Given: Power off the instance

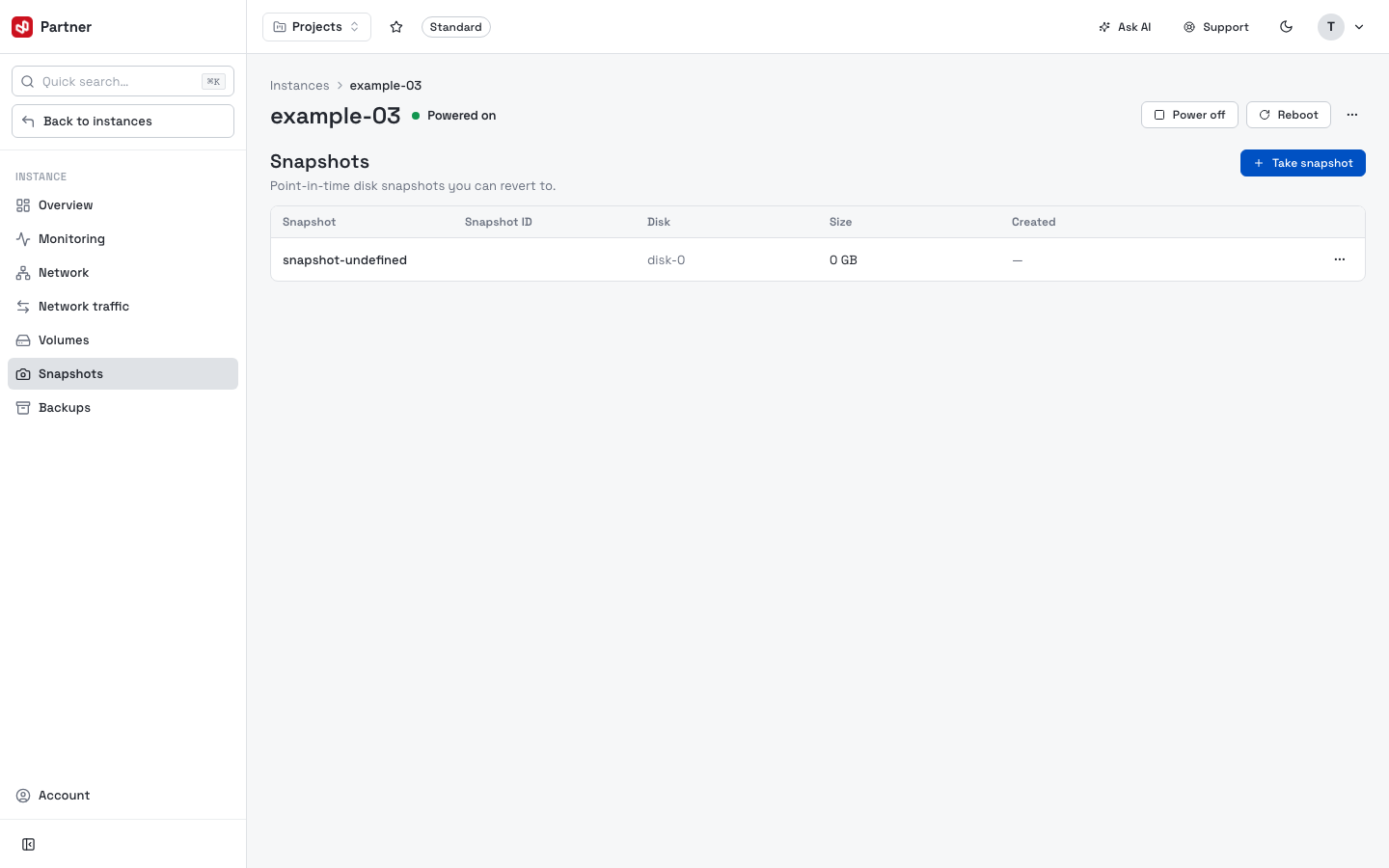Looking at the screenshot, I should point(1189,115).
